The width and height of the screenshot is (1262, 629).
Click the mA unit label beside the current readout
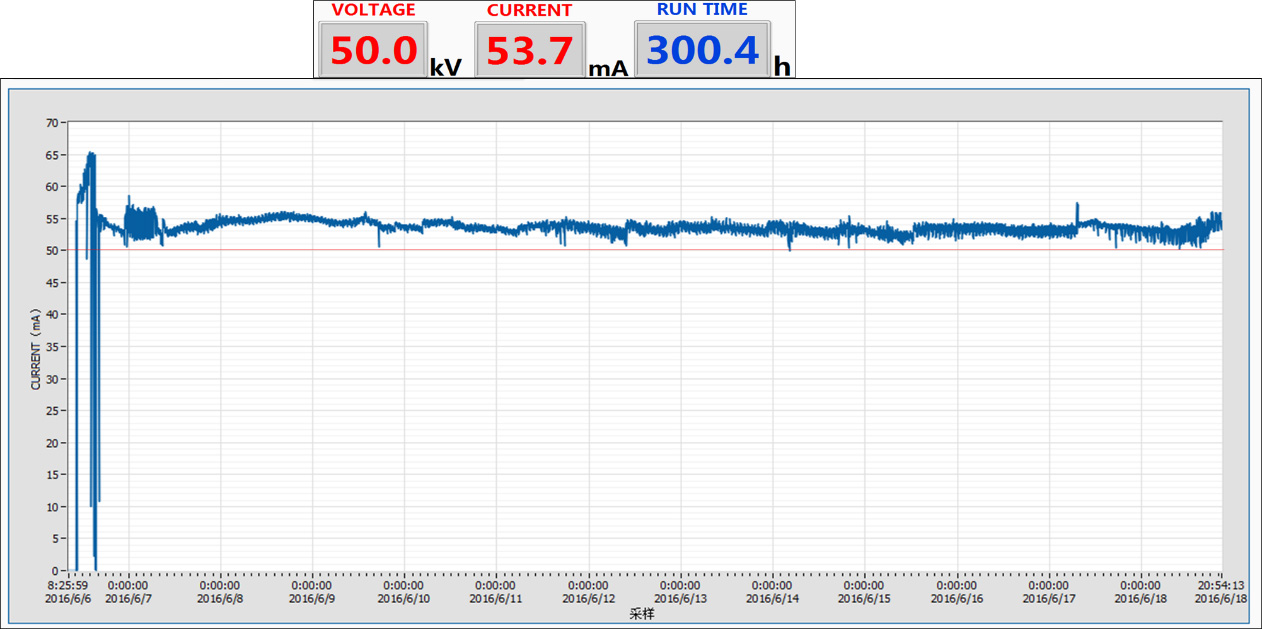coord(608,68)
